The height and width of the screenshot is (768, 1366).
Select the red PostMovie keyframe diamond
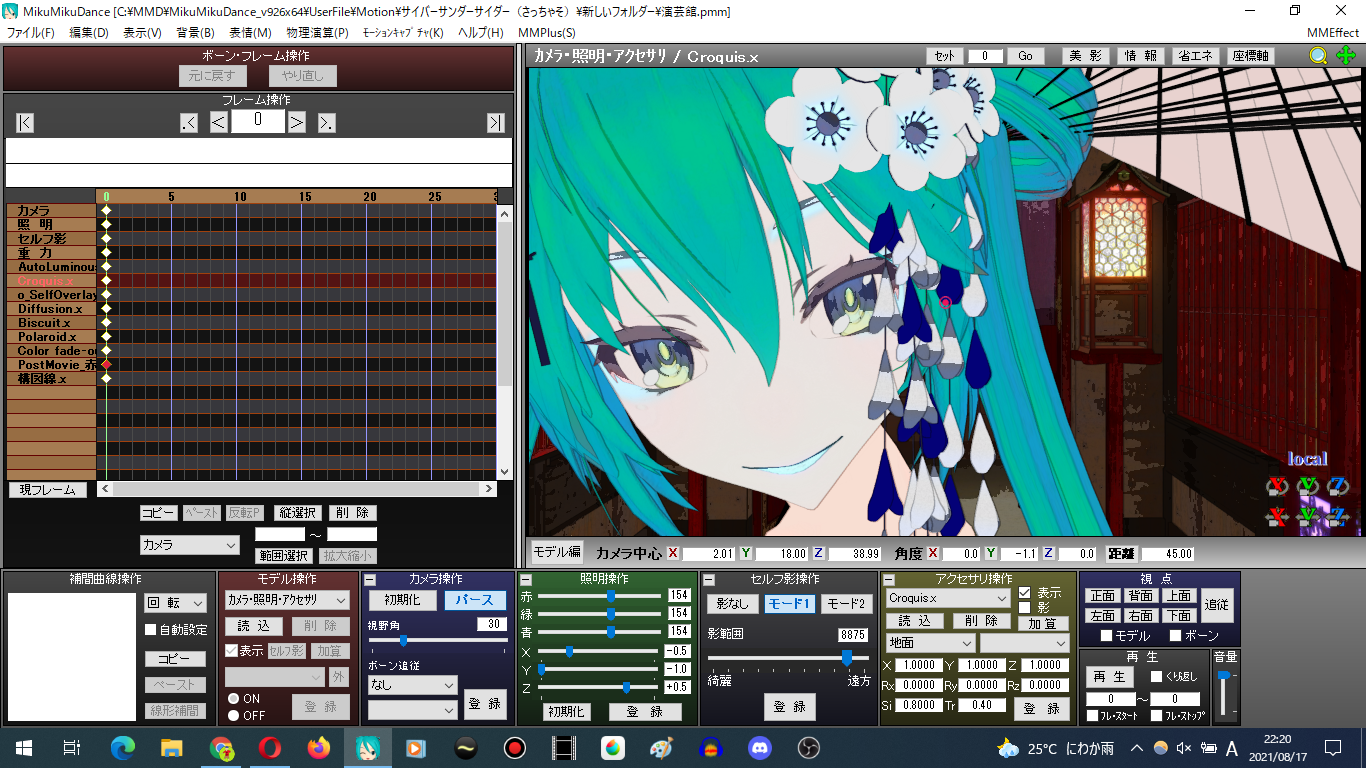(x=106, y=365)
